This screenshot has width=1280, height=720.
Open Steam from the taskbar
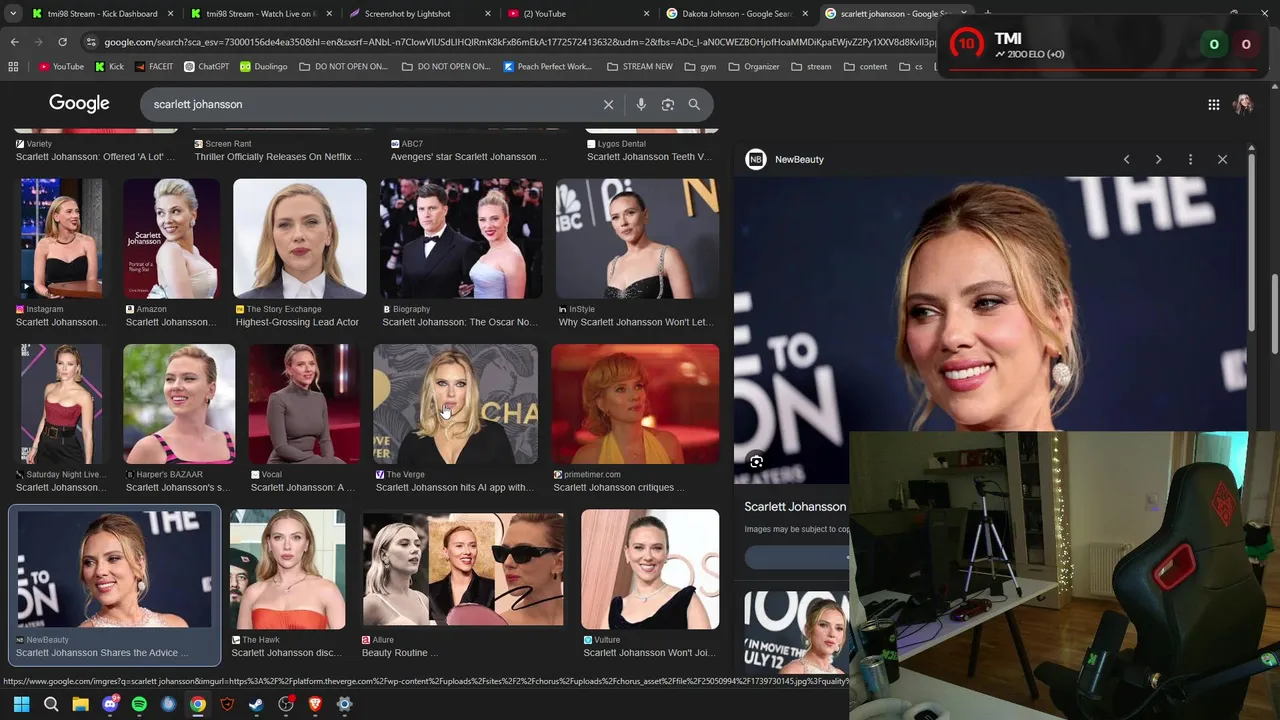[x=256, y=704]
